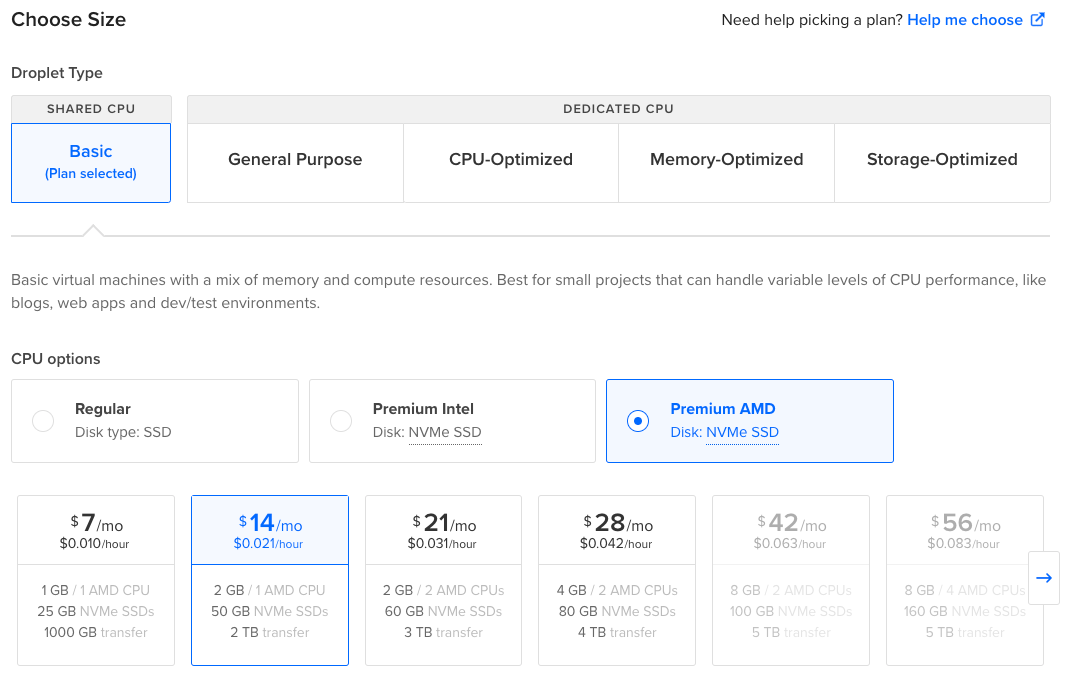Image resolution: width=1077 pixels, height=684 pixels.
Task: Click the NVMe SSD label under Premium Intel
Action: (445, 433)
